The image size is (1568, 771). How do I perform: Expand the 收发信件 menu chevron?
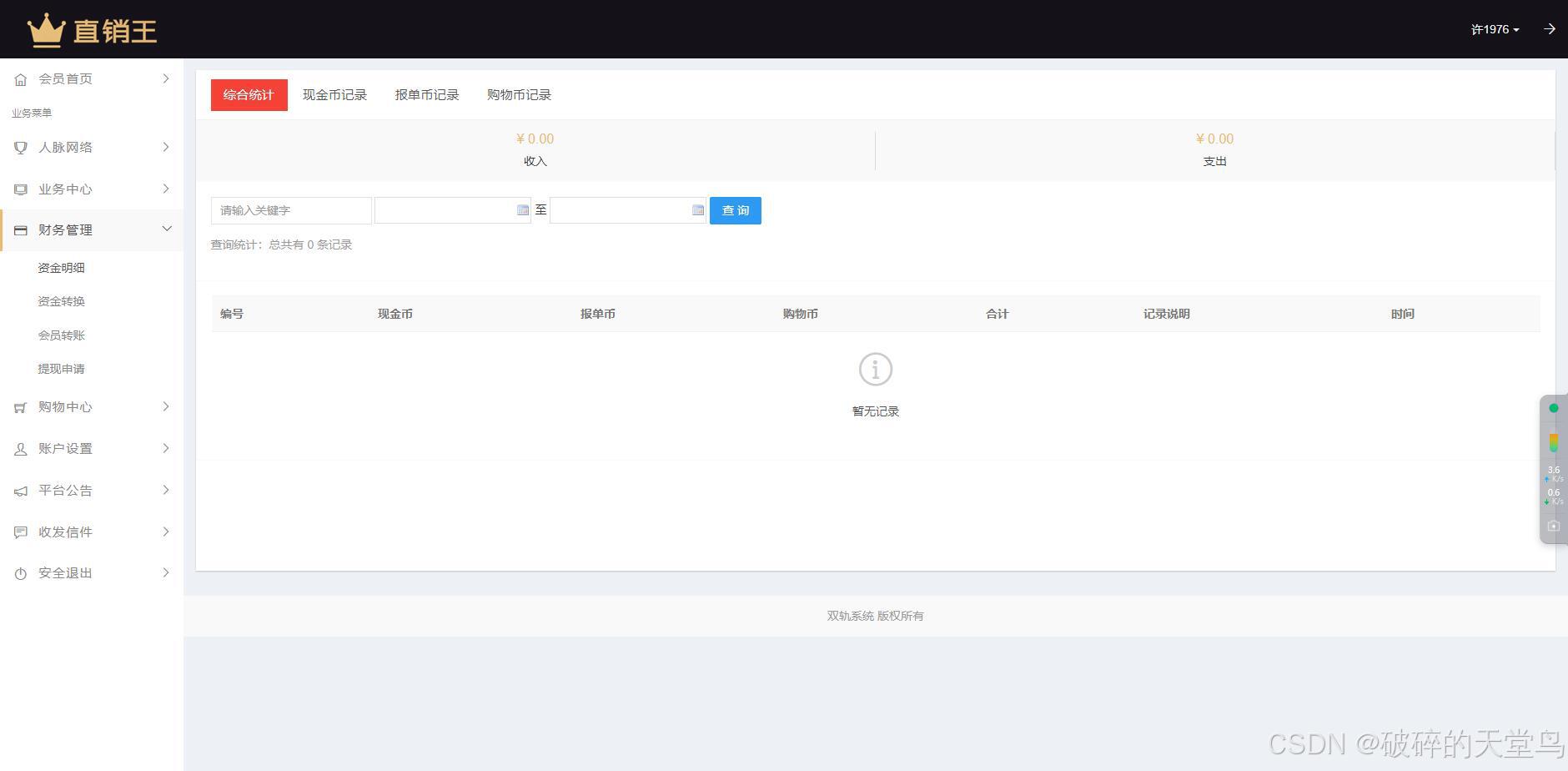(x=166, y=532)
